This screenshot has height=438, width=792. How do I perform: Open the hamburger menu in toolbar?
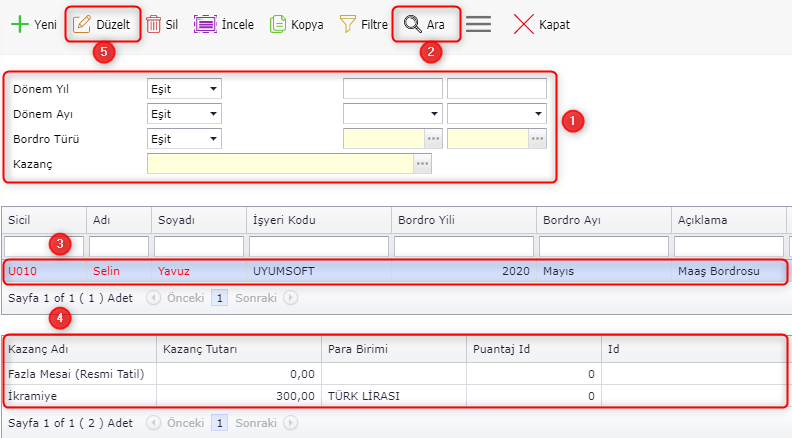pos(478,25)
